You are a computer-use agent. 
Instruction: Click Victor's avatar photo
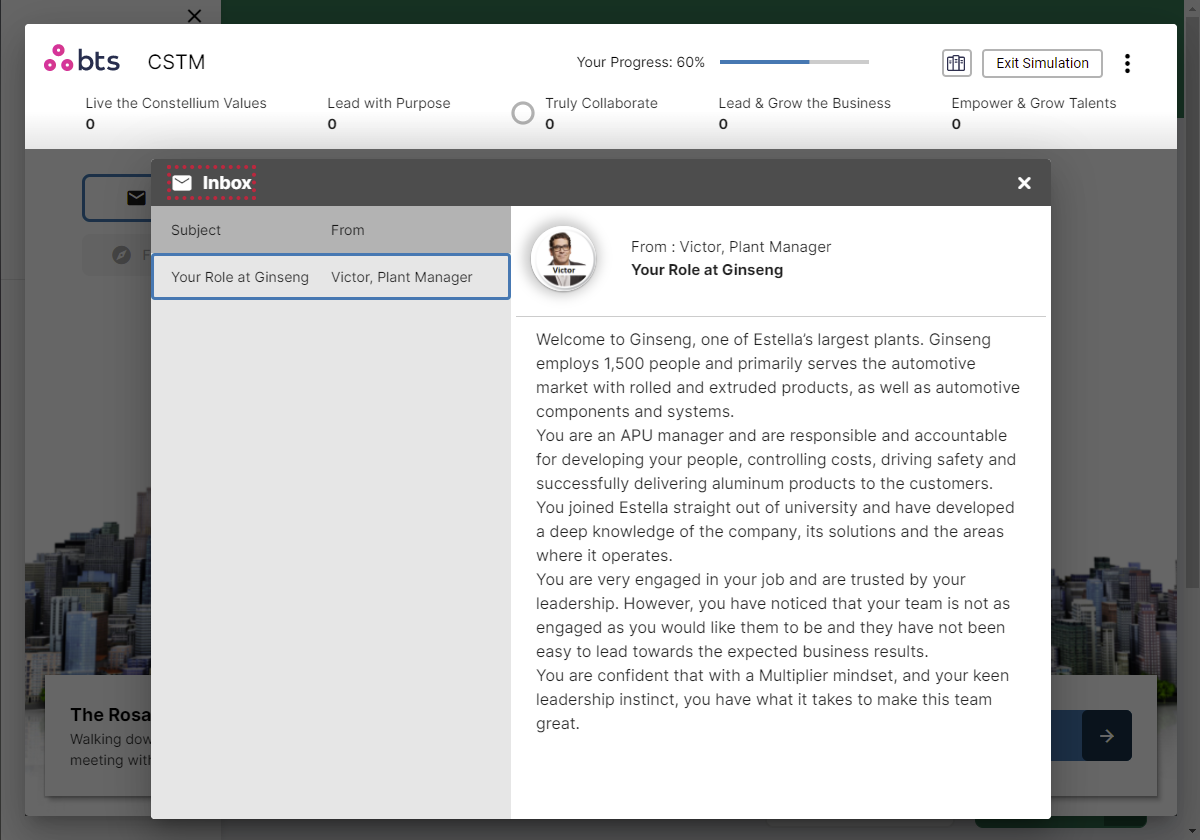pyautogui.click(x=563, y=258)
